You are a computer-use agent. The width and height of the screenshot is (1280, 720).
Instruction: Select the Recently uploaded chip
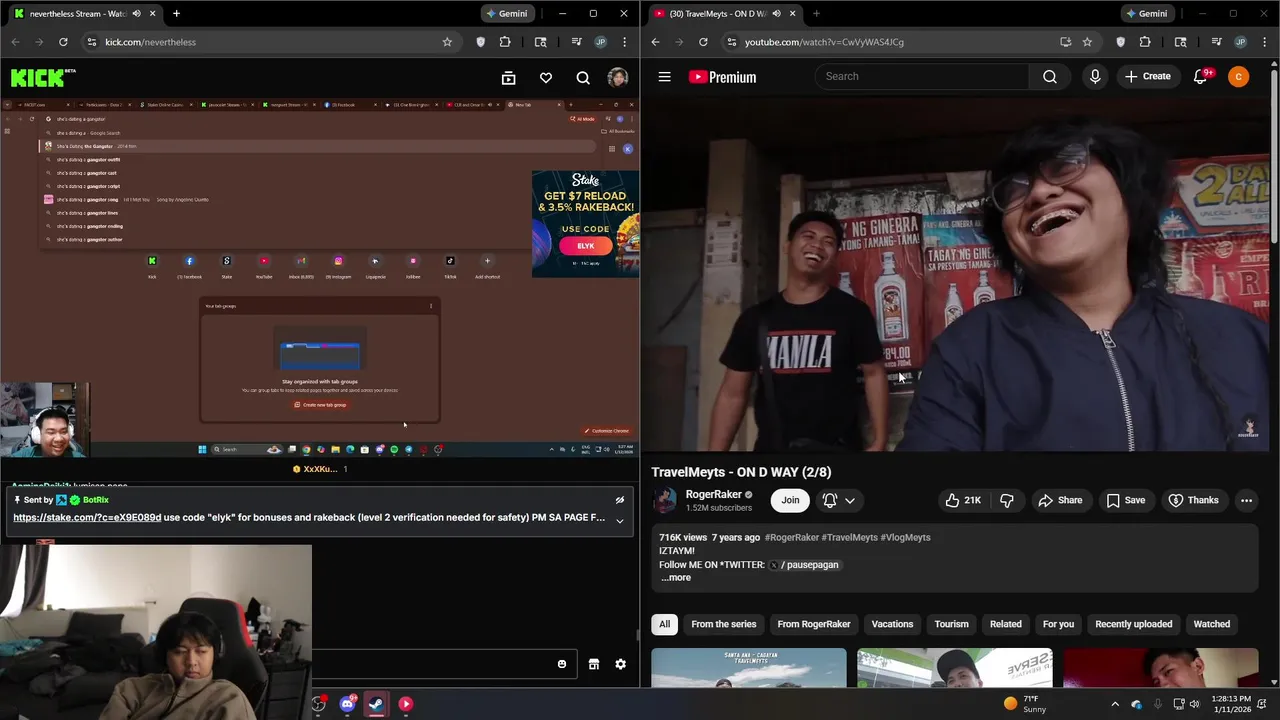coord(1134,624)
